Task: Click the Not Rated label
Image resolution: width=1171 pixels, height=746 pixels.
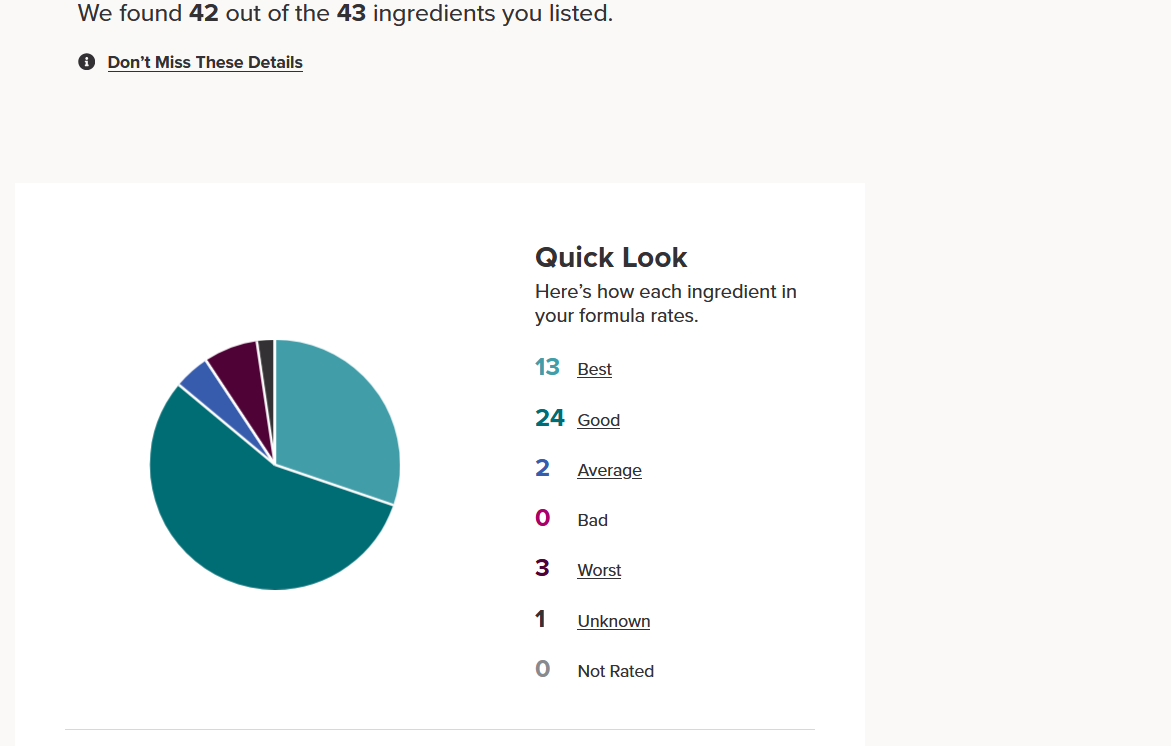Action: tap(615, 671)
